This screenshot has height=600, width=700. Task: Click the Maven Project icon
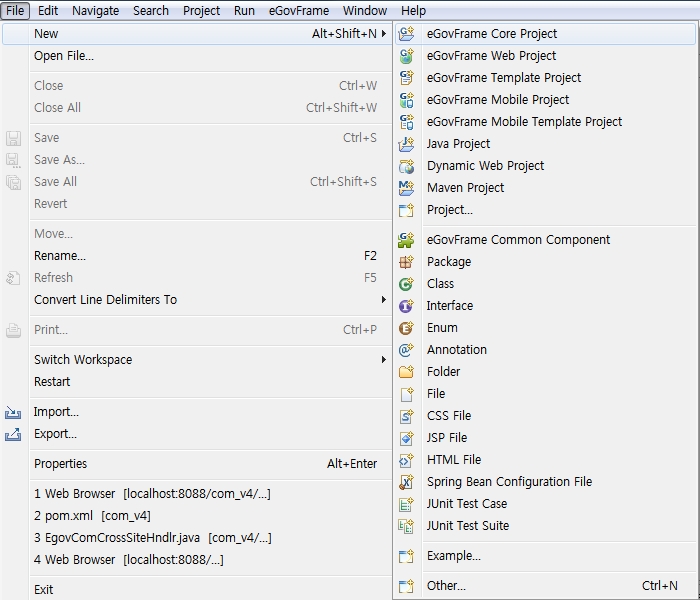406,188
